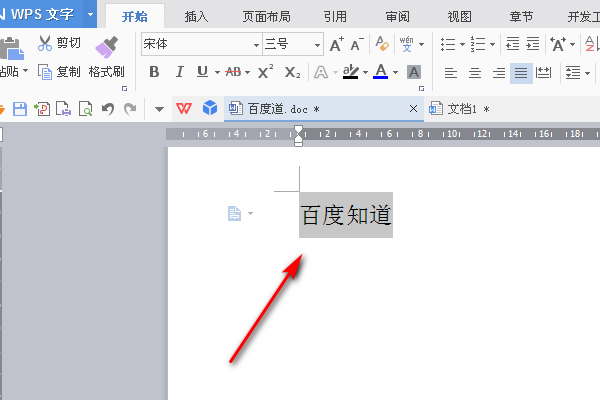Open the 章节 tab
The height and width of the screenshot is (400, 600).
click(x=521, y=17)
